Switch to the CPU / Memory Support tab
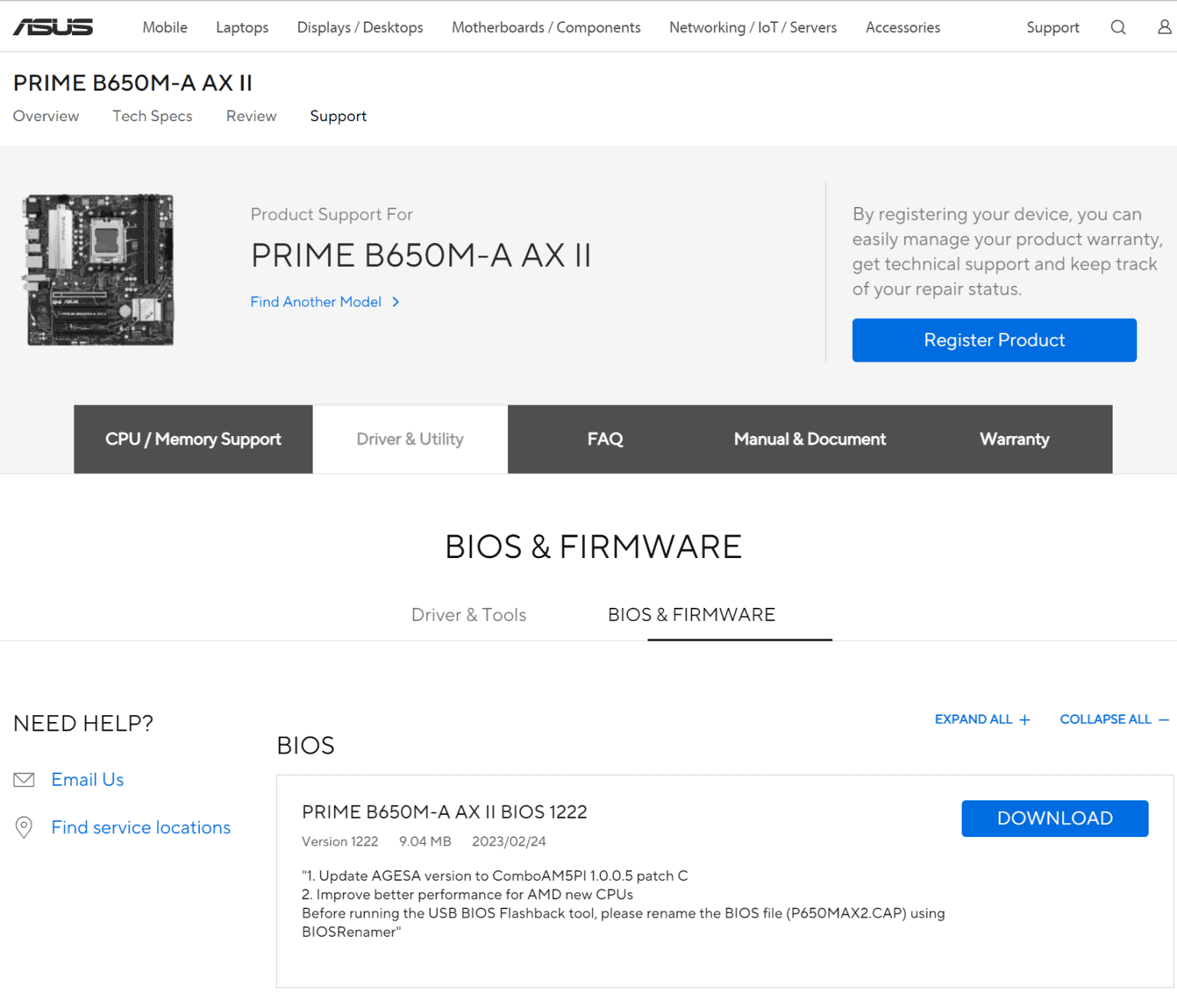The width and height of the screenshot is (1177, 1008). (193, 439)
